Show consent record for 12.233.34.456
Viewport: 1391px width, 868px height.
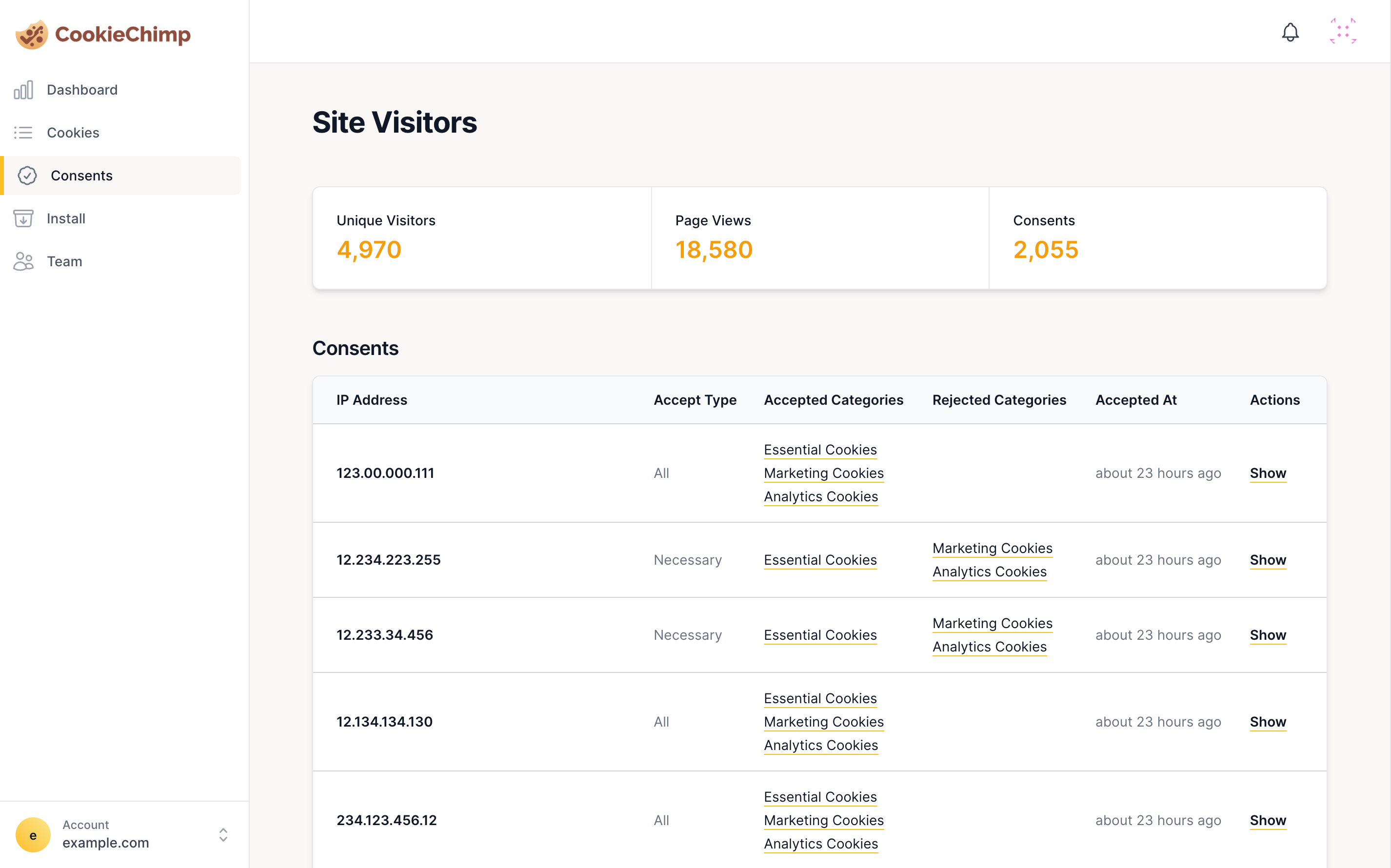1268,635
